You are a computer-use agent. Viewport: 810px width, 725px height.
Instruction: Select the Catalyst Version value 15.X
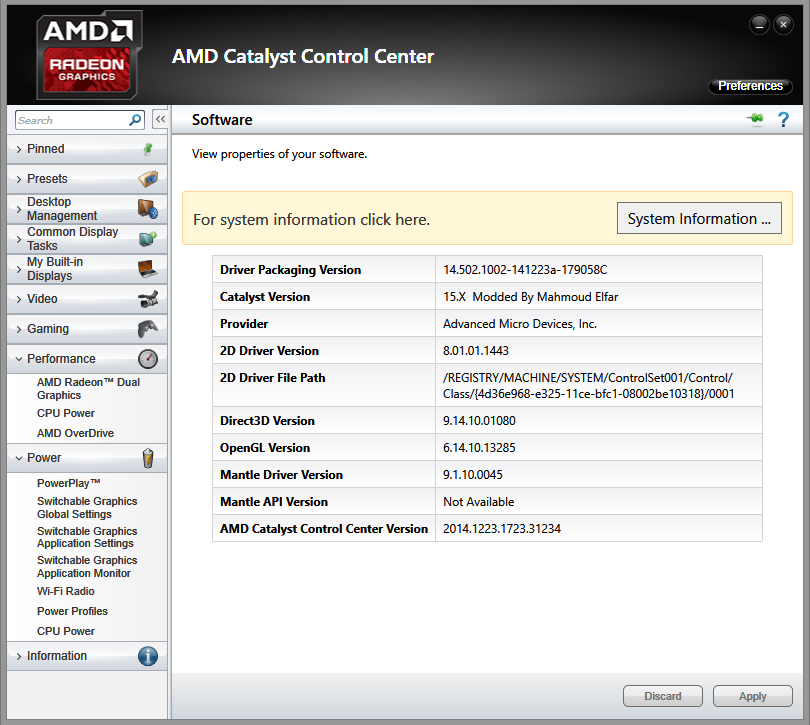(531, 297)
